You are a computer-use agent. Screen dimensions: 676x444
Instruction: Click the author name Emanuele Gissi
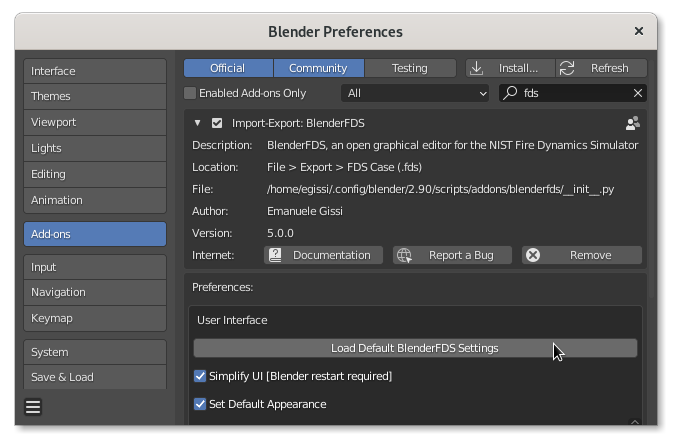pyautogui.click(x=305, y=211)
